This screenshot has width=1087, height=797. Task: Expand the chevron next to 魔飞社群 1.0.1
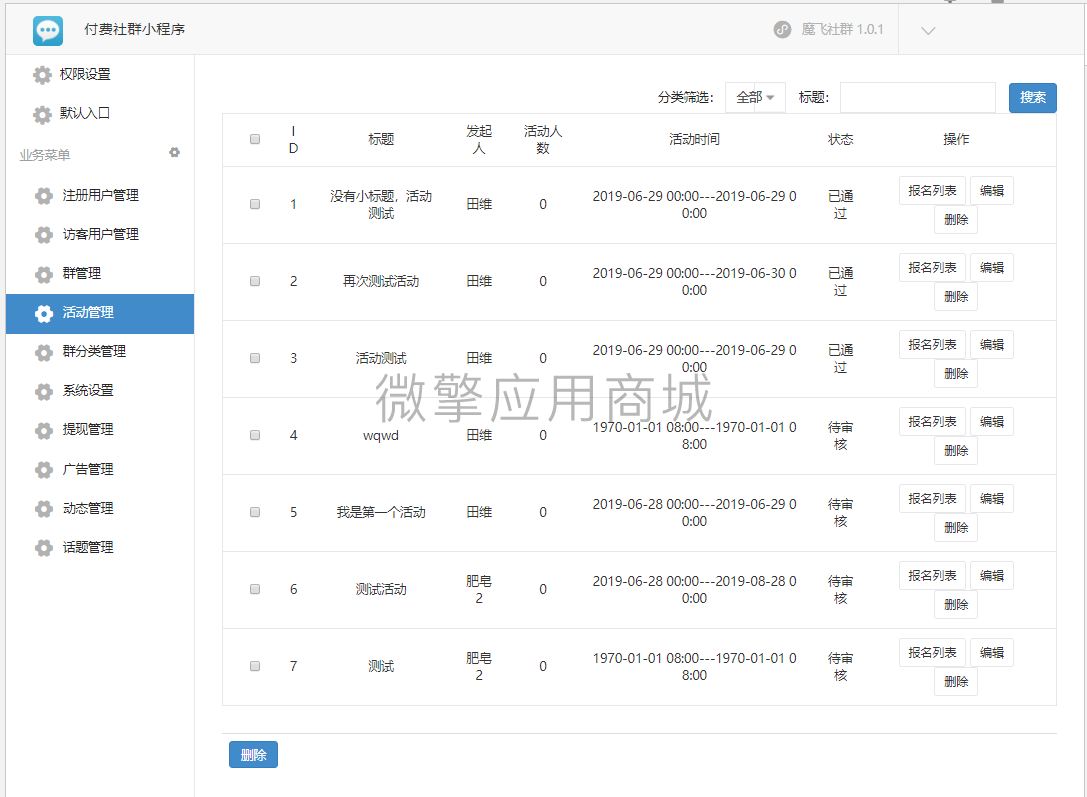pyautogui.click(x=927, y=30)
